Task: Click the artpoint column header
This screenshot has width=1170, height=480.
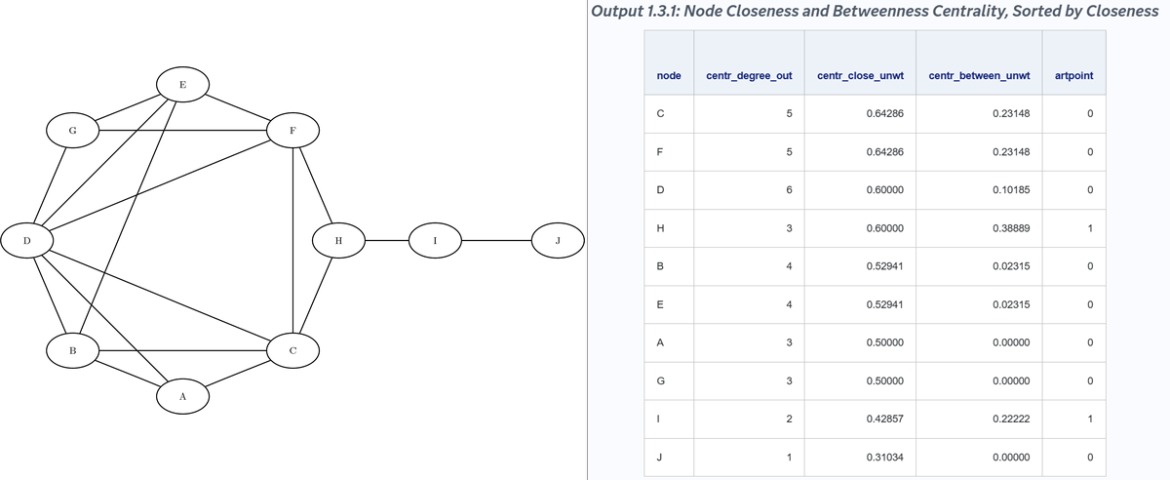Action: 1074,75
